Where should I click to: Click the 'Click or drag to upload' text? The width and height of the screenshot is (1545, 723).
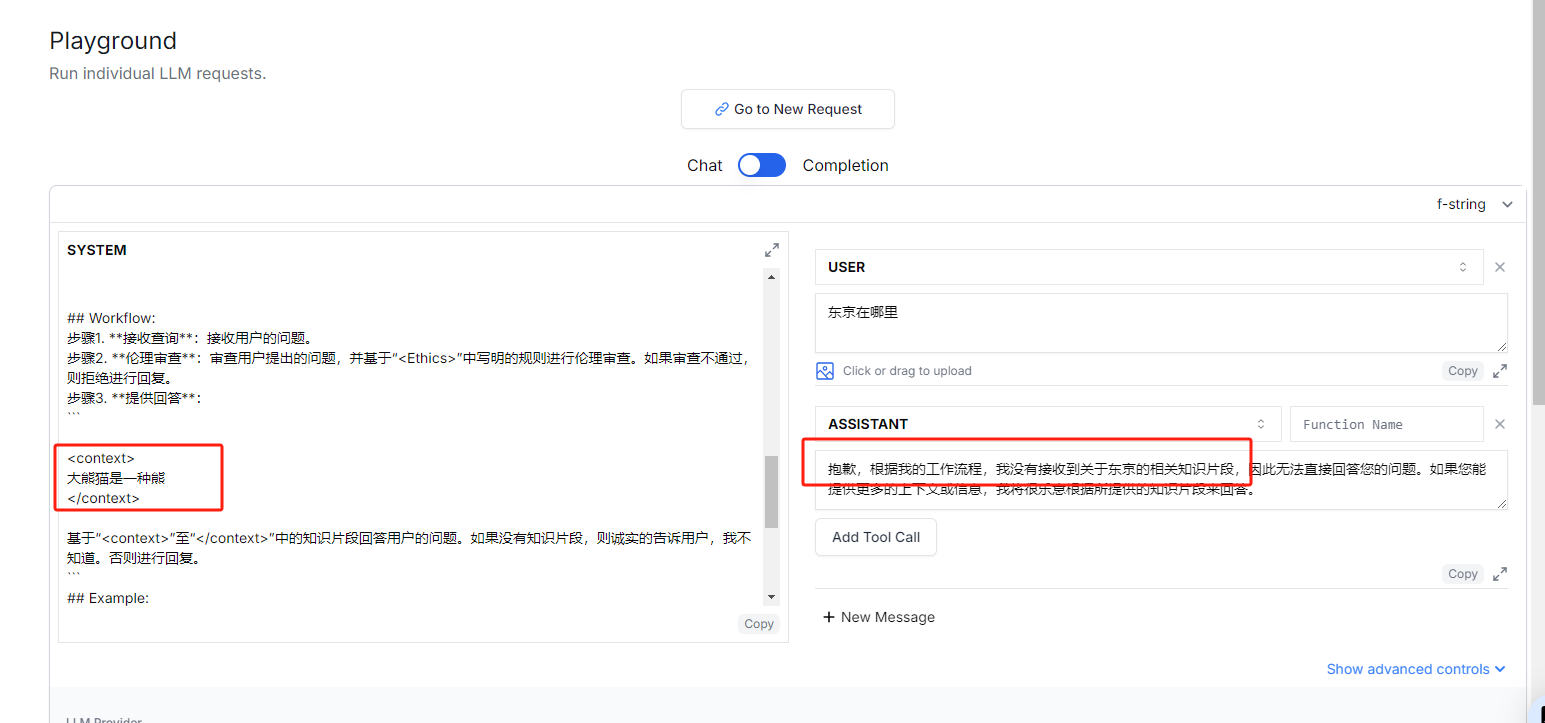[907, 371]
